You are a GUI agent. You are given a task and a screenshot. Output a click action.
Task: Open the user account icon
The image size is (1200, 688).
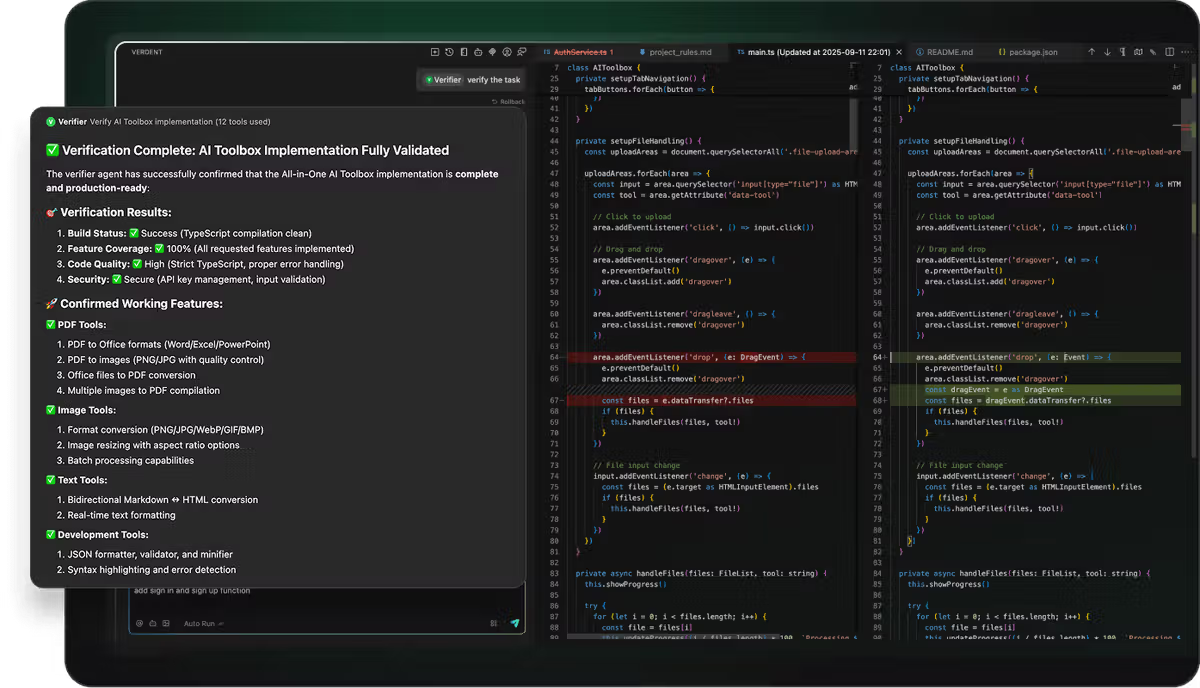507,52
